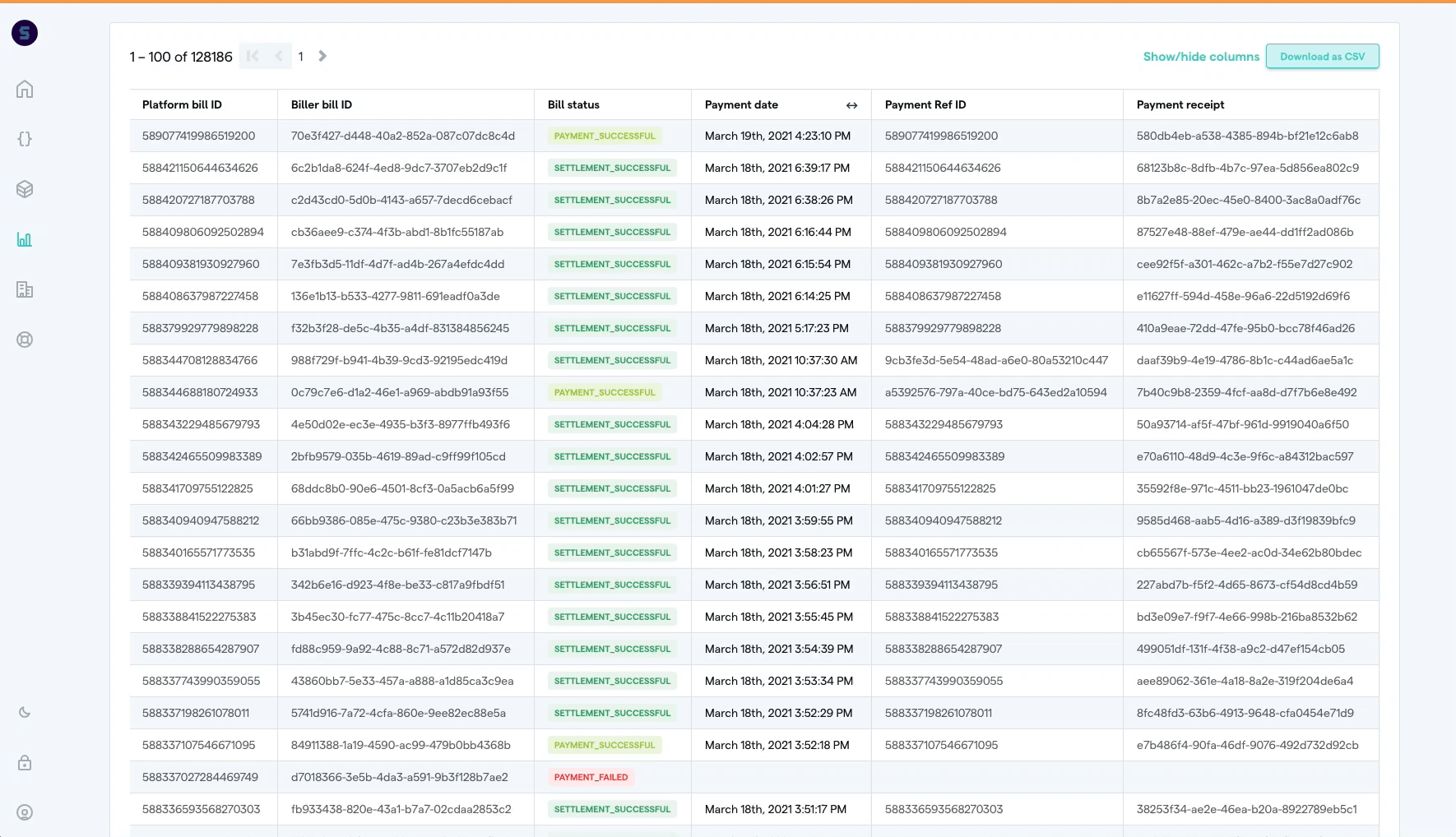The width and height of the screenshot is (1456, 837).
Task: Open the user profile icon at bottom
Action: (x=25, y=812)
